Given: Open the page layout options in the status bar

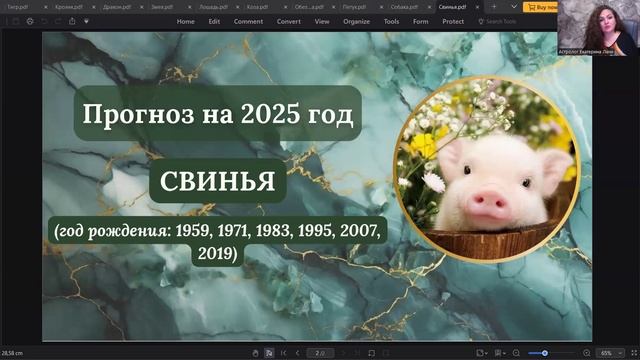Looking at the screenshot, I should pos(482,353).
